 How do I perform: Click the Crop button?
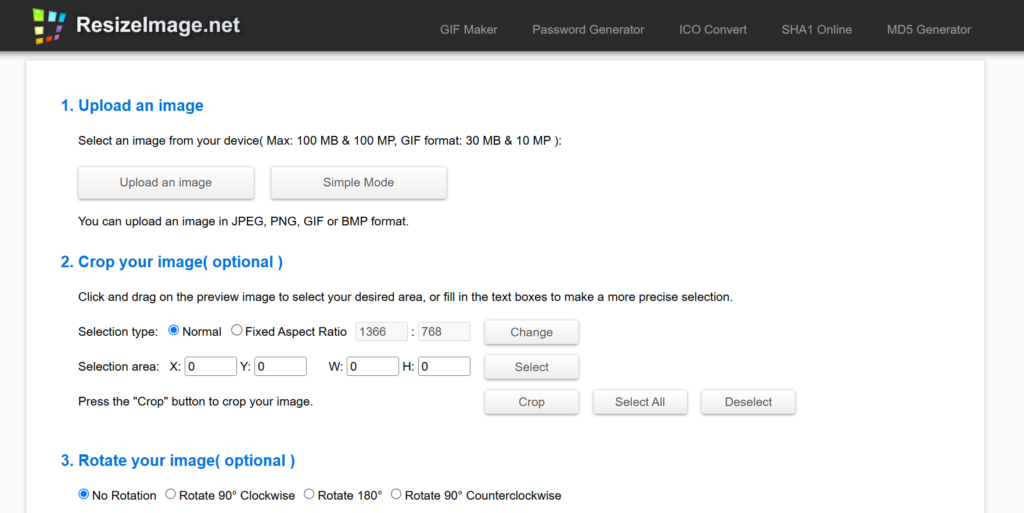532,402
